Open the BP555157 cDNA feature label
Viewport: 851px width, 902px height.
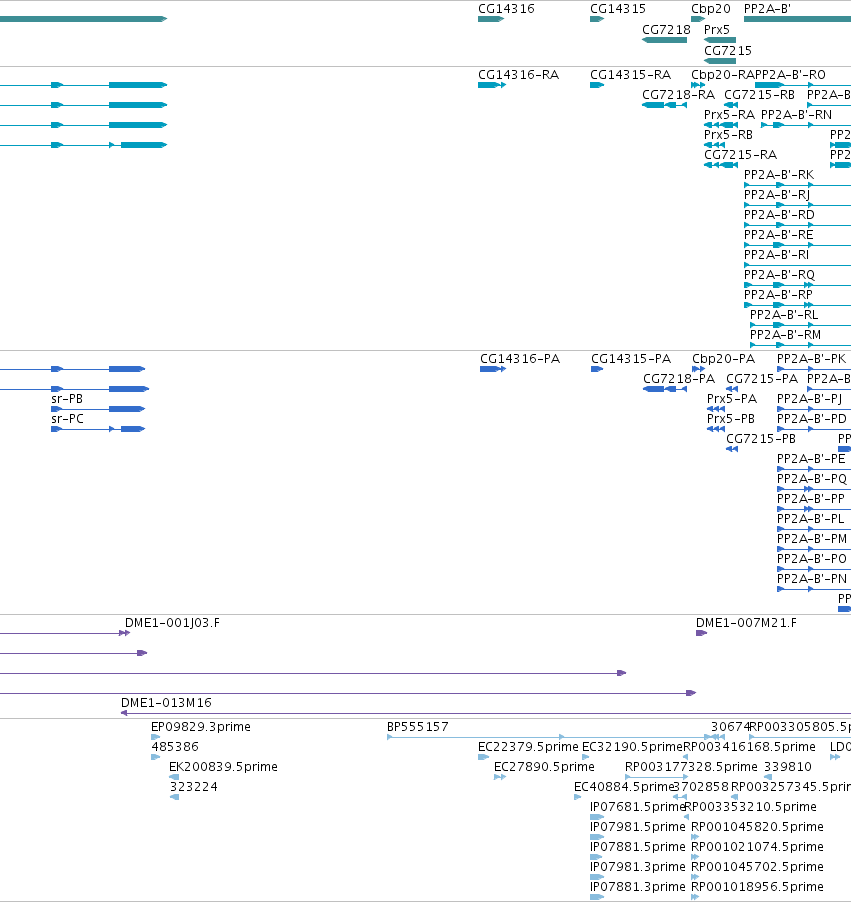pyautogui.click(x=418, y=727)
